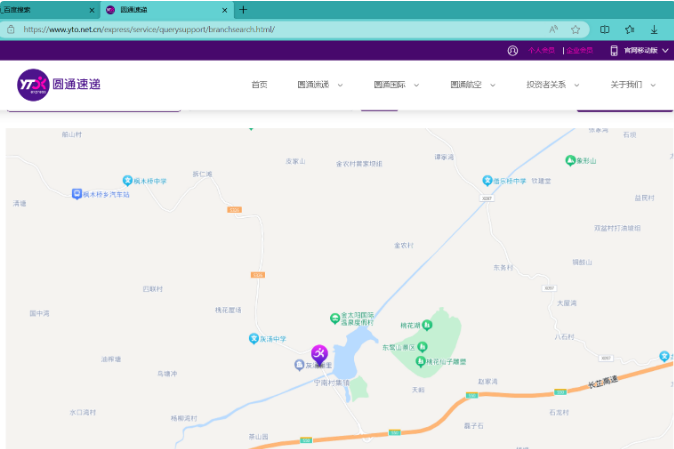The height and width of the screenshot is (449, 674).
Task: Open browser downloads icon
Action: pos(654,29)
